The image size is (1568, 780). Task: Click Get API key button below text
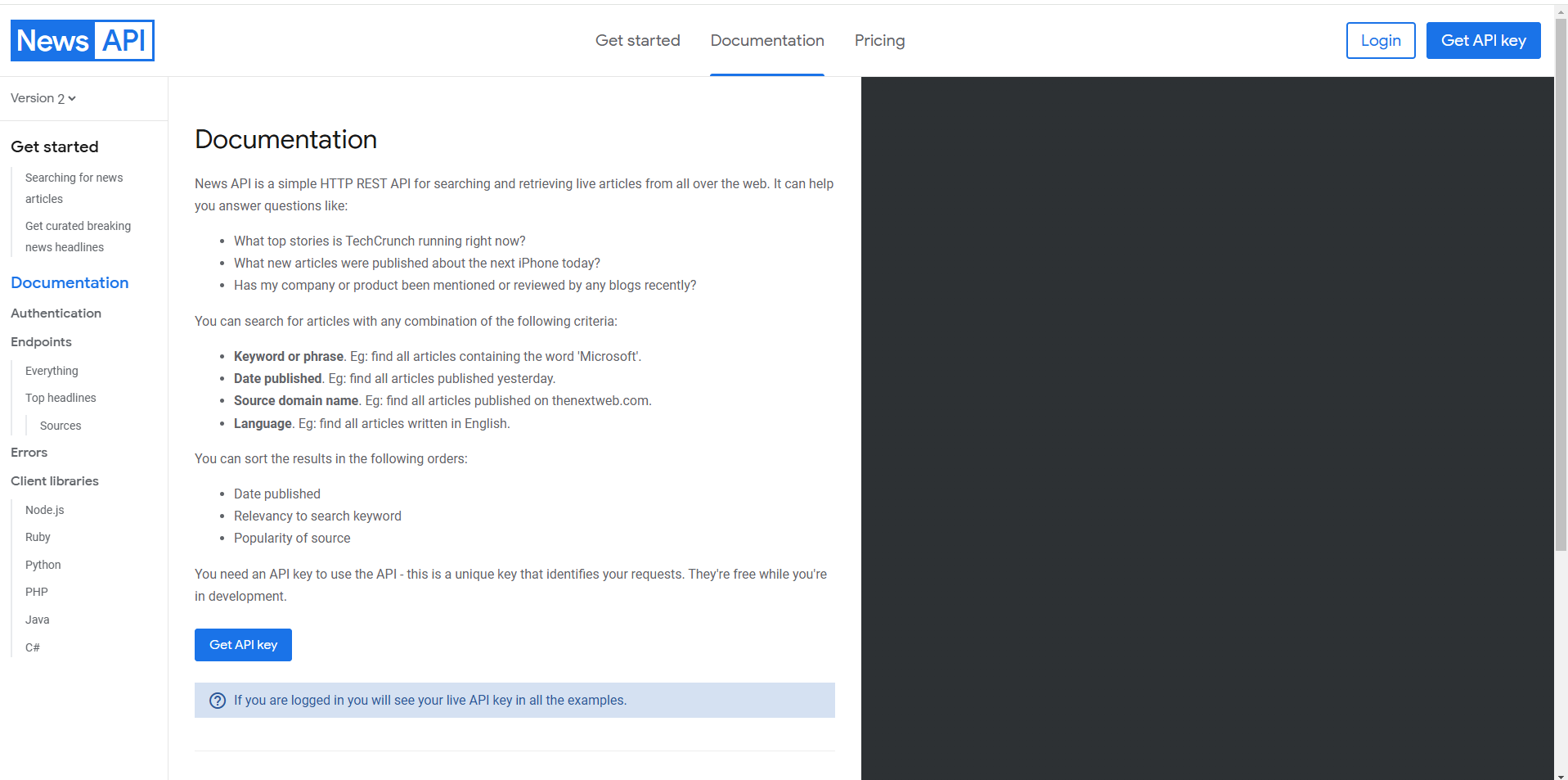point(243,645)
